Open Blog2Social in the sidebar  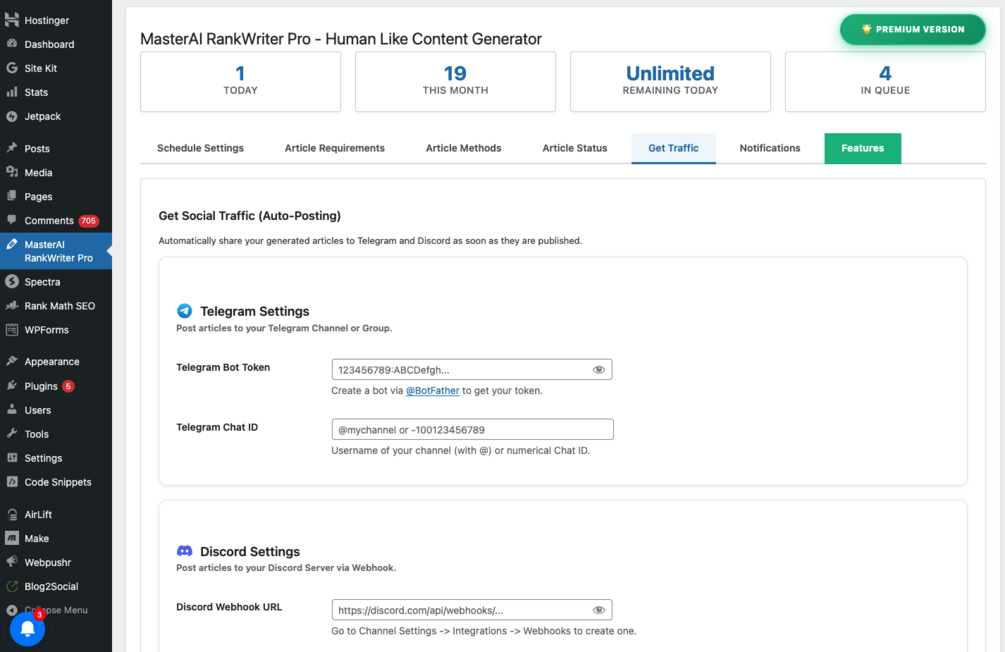[51, 587]
